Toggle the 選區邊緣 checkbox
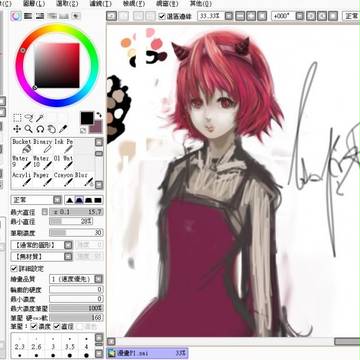 point(162,16)
